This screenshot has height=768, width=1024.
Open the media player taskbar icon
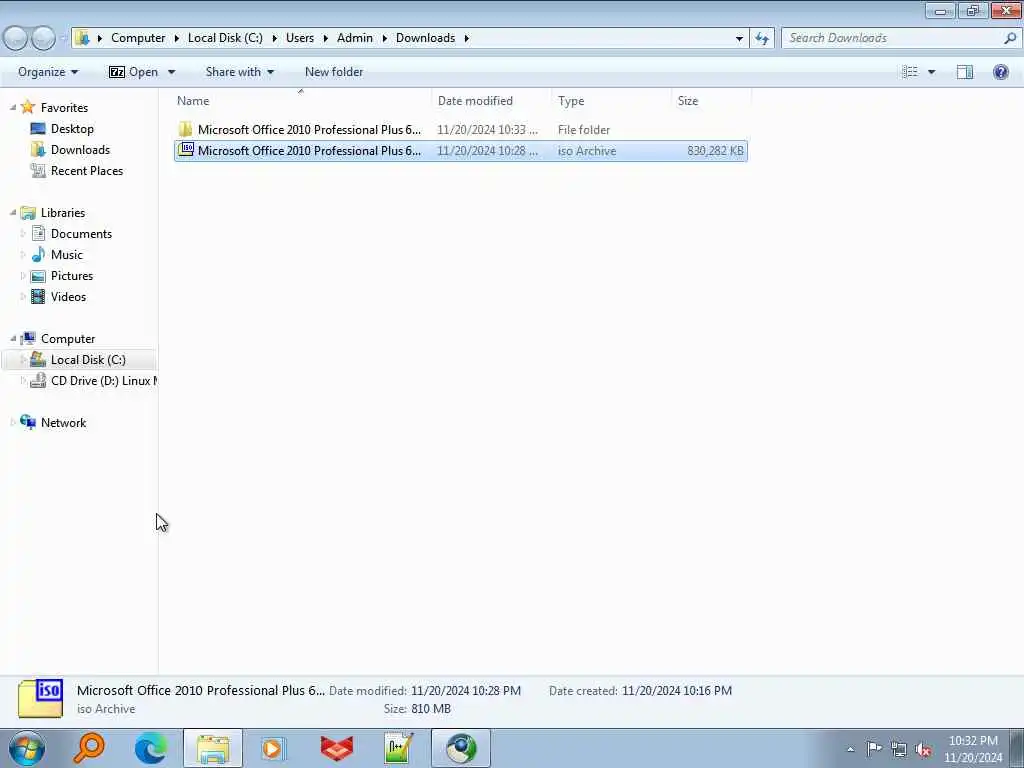(273, 748)
